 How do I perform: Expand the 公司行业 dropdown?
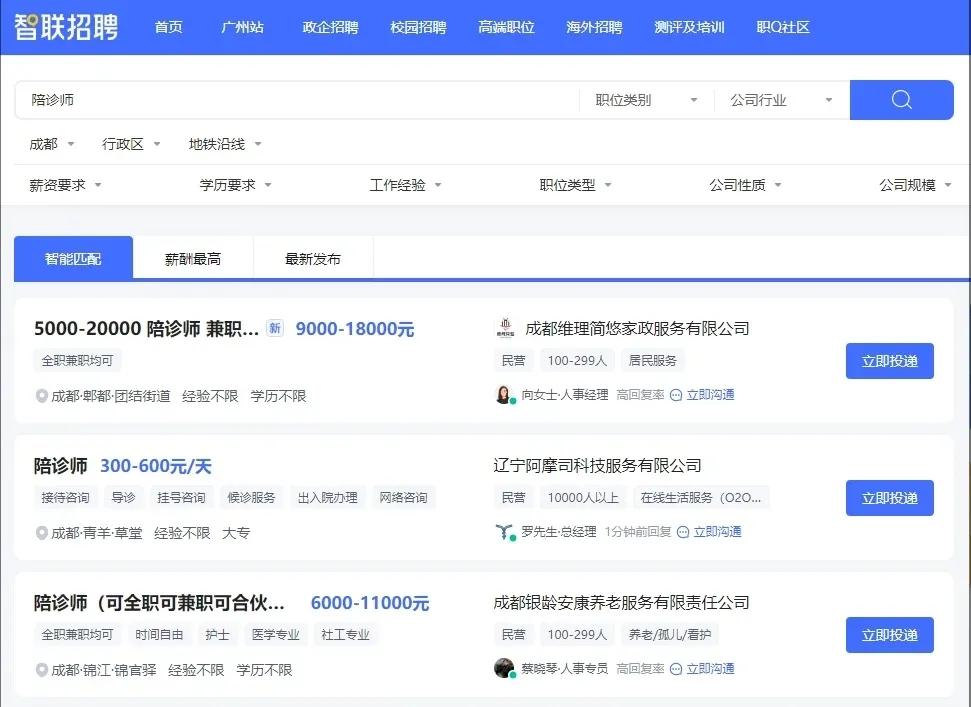(x=782, y=100)
